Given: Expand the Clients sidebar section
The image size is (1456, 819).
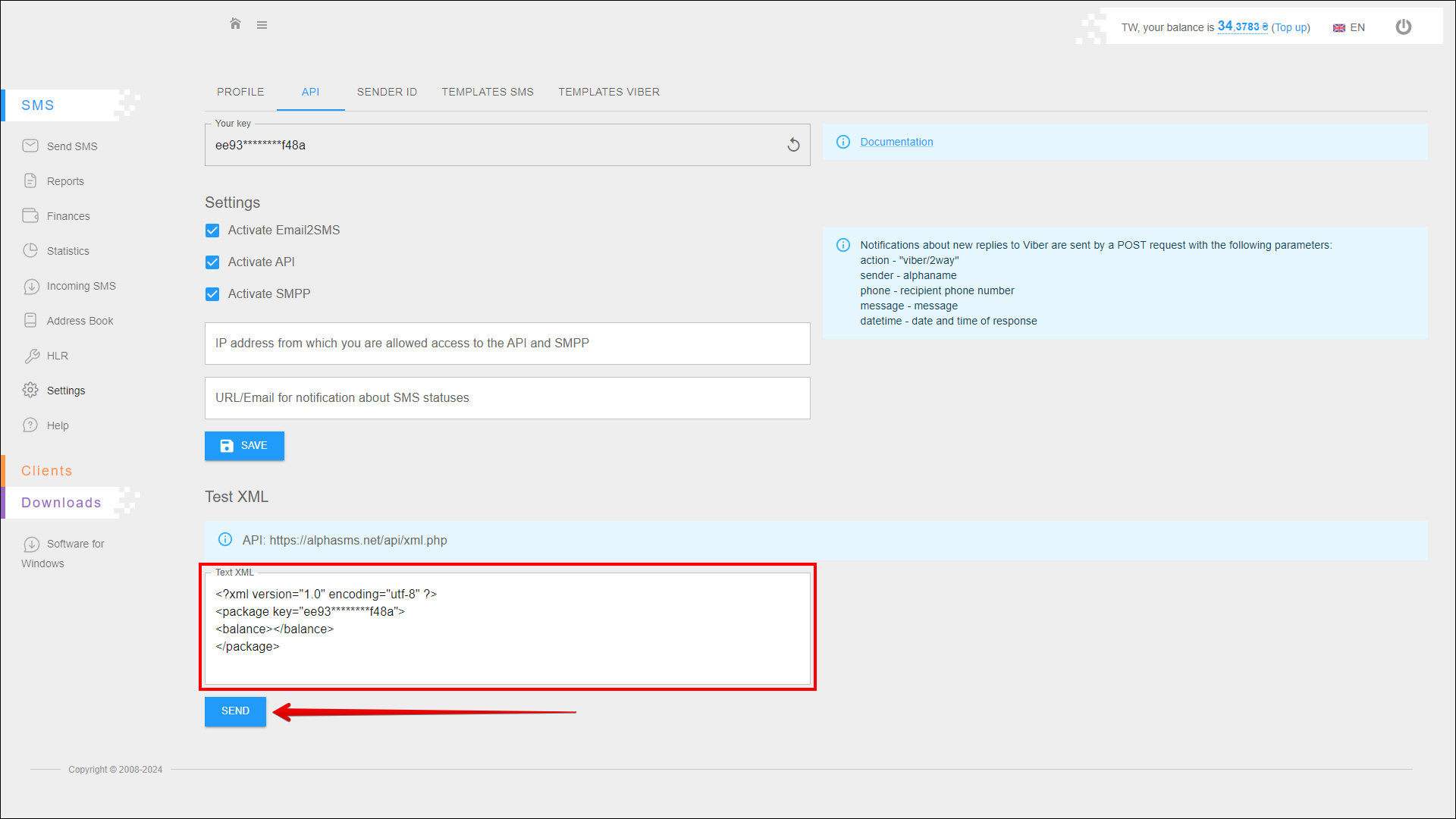Looking at the screenshot, I should (47, 471).
